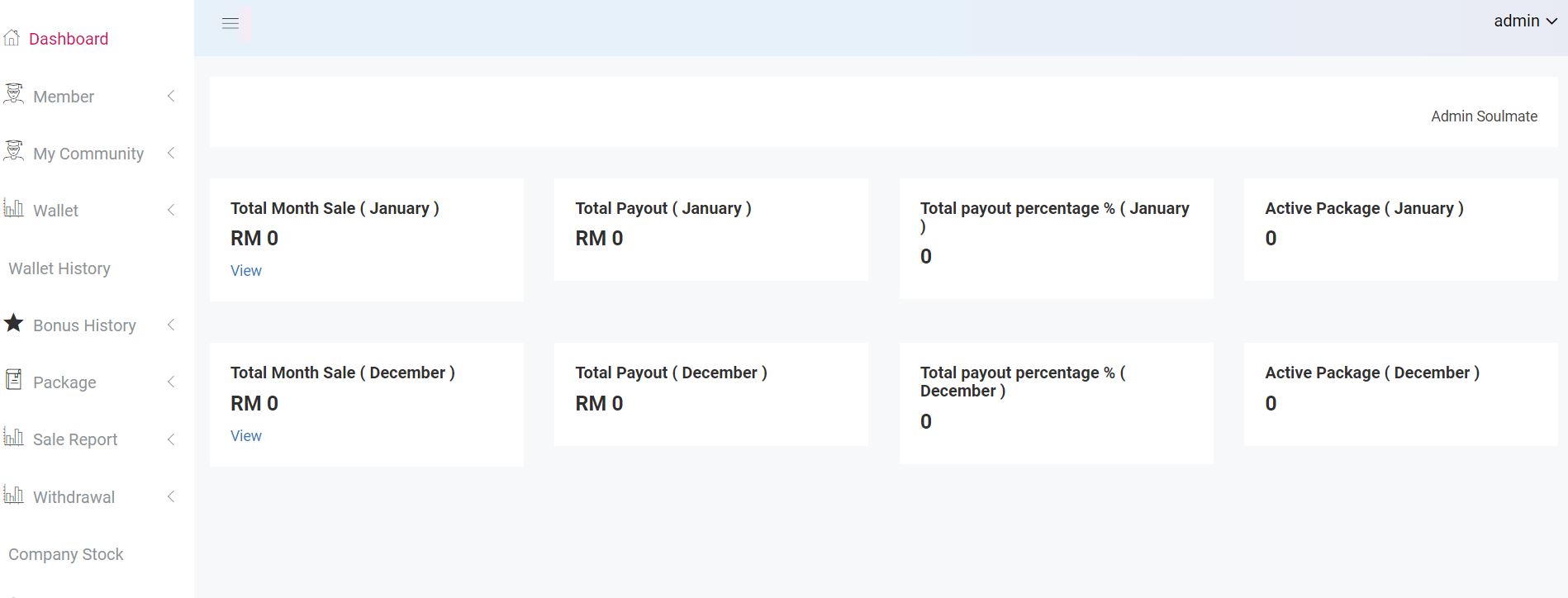
Task: Expand the Withdrawal submenu chevron
Action: coord(171,497)
